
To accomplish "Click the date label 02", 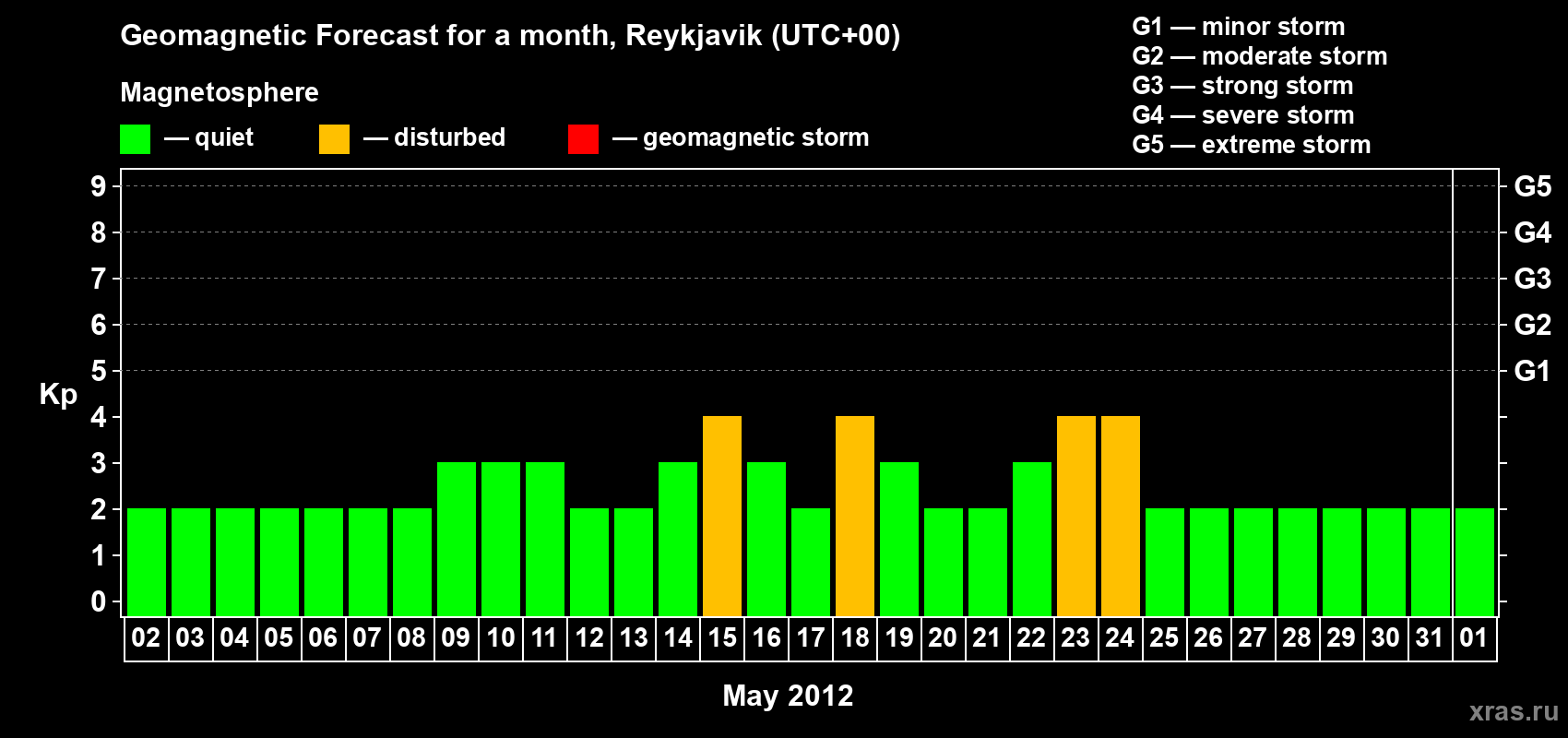I will click(x=146, y=637).
